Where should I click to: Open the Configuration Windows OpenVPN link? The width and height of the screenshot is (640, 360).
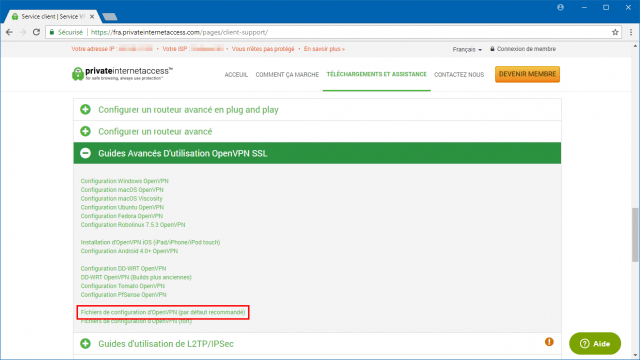pos(124,181)
